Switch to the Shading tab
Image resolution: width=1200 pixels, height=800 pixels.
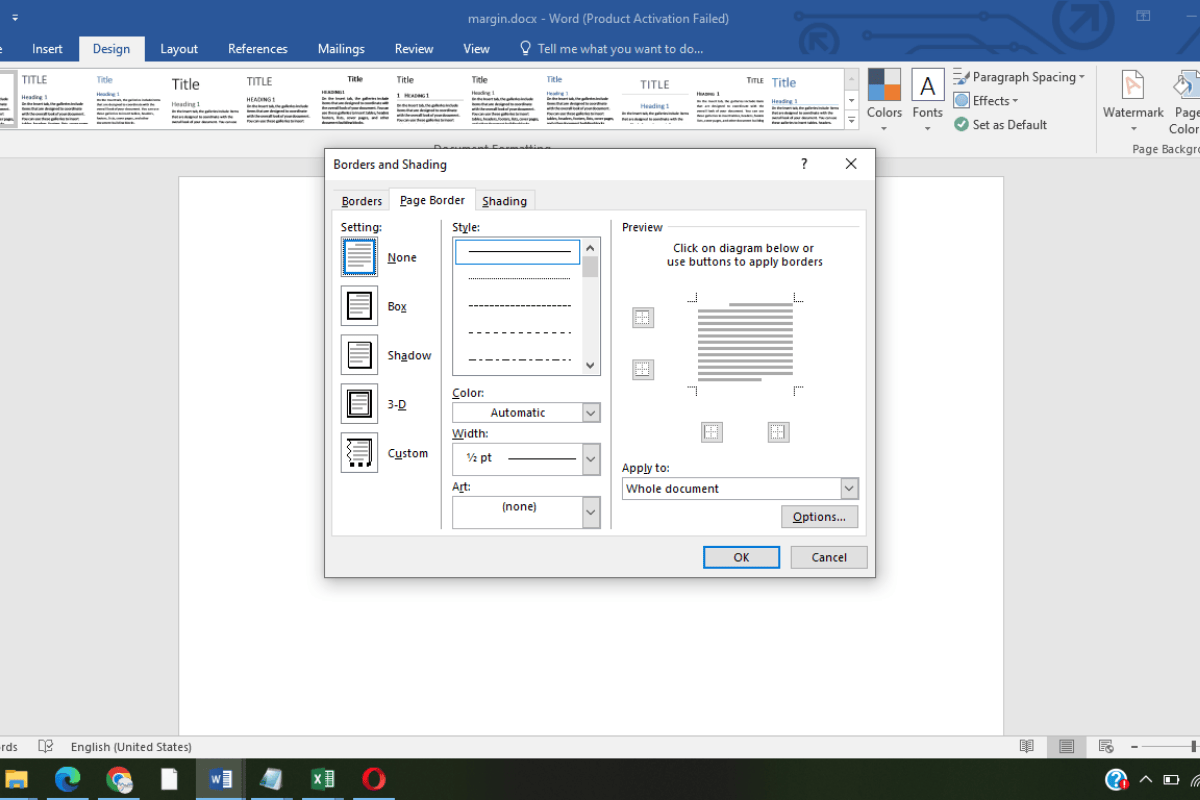tap(504, 201)
